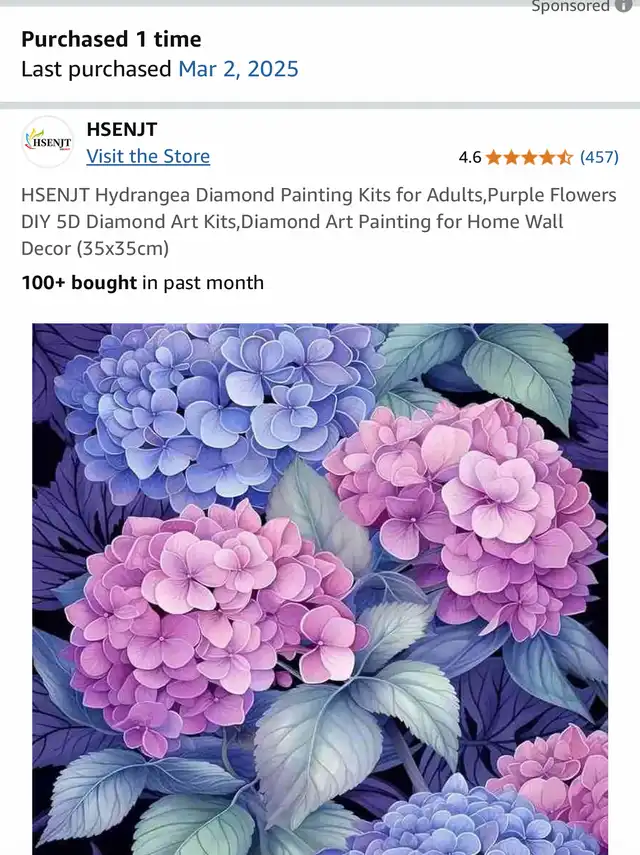Viewport: 640px width, 855px height.
Task: Tap the first orange rating star
Action: [x=493, y=158]
